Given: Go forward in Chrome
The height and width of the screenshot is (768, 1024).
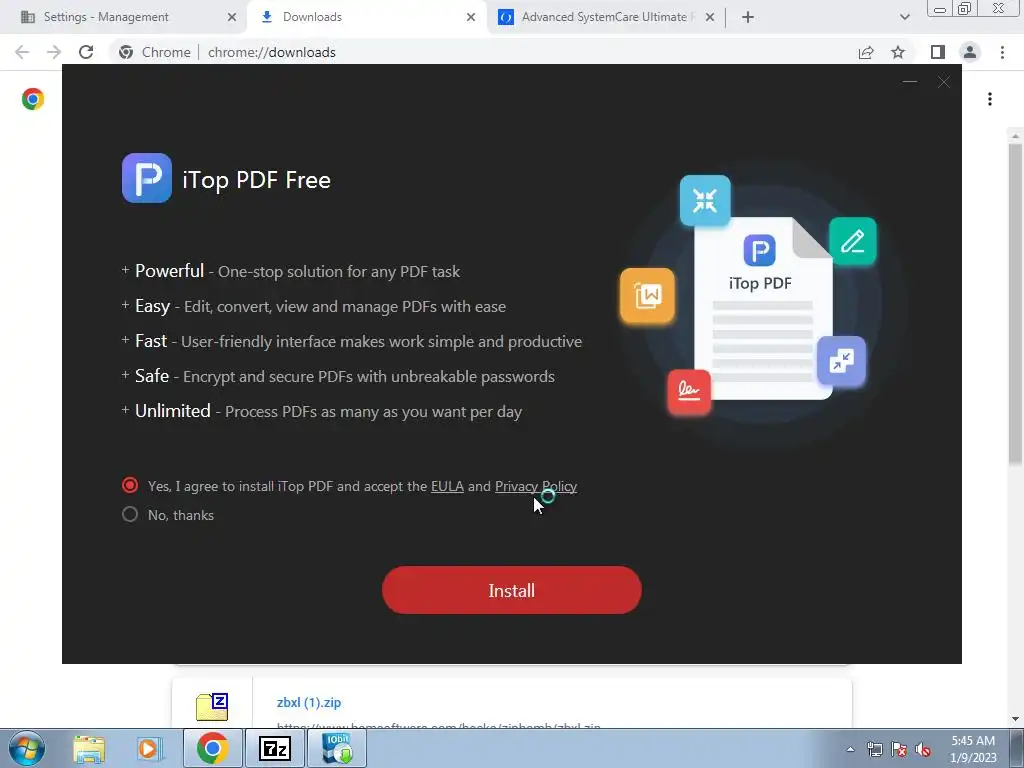Looking at the screenshot, I should pyautogui.click(x=54, y=52).
